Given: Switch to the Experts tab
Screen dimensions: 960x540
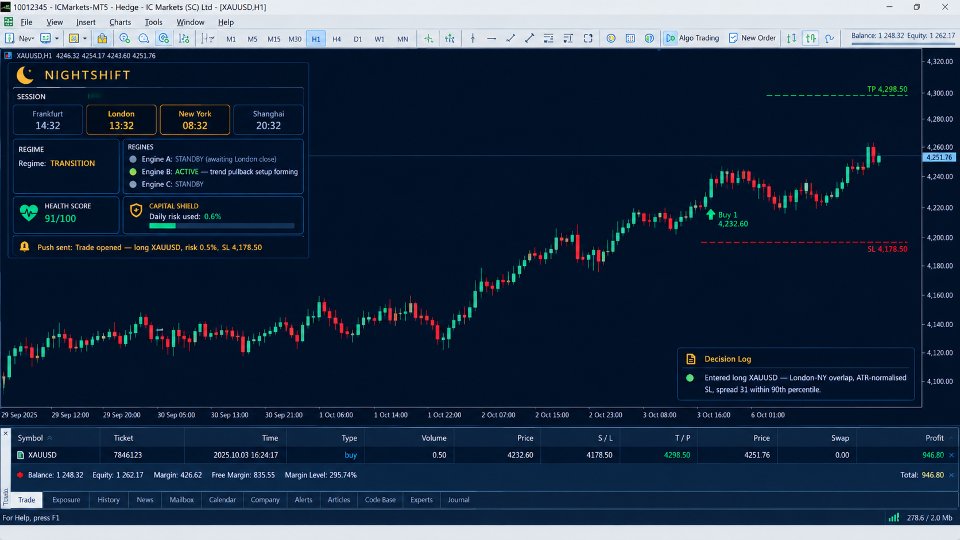Looking at the screenshot, I should [421, 500].
